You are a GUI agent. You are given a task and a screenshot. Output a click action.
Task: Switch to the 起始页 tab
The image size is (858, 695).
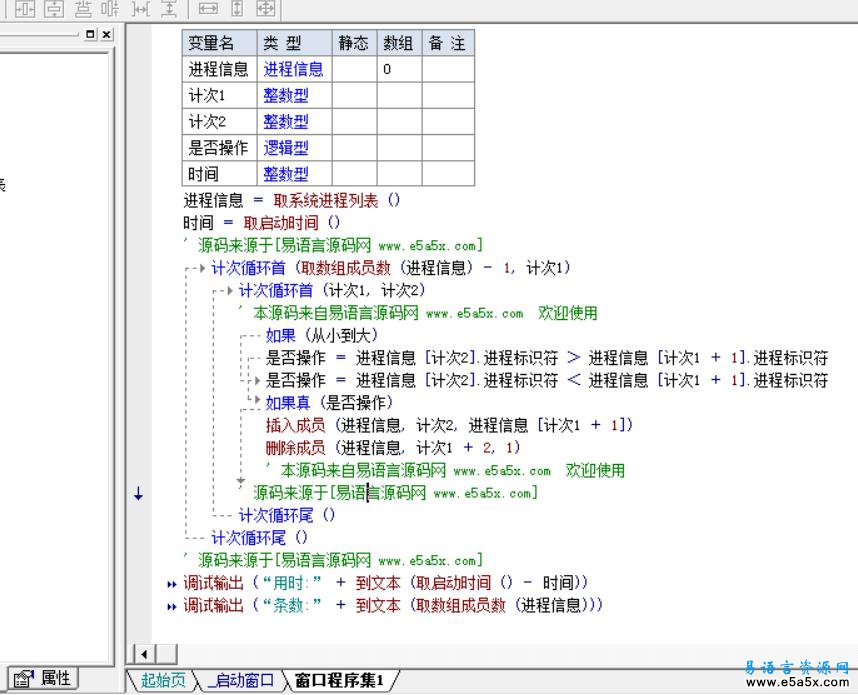(x=163, y=680)
